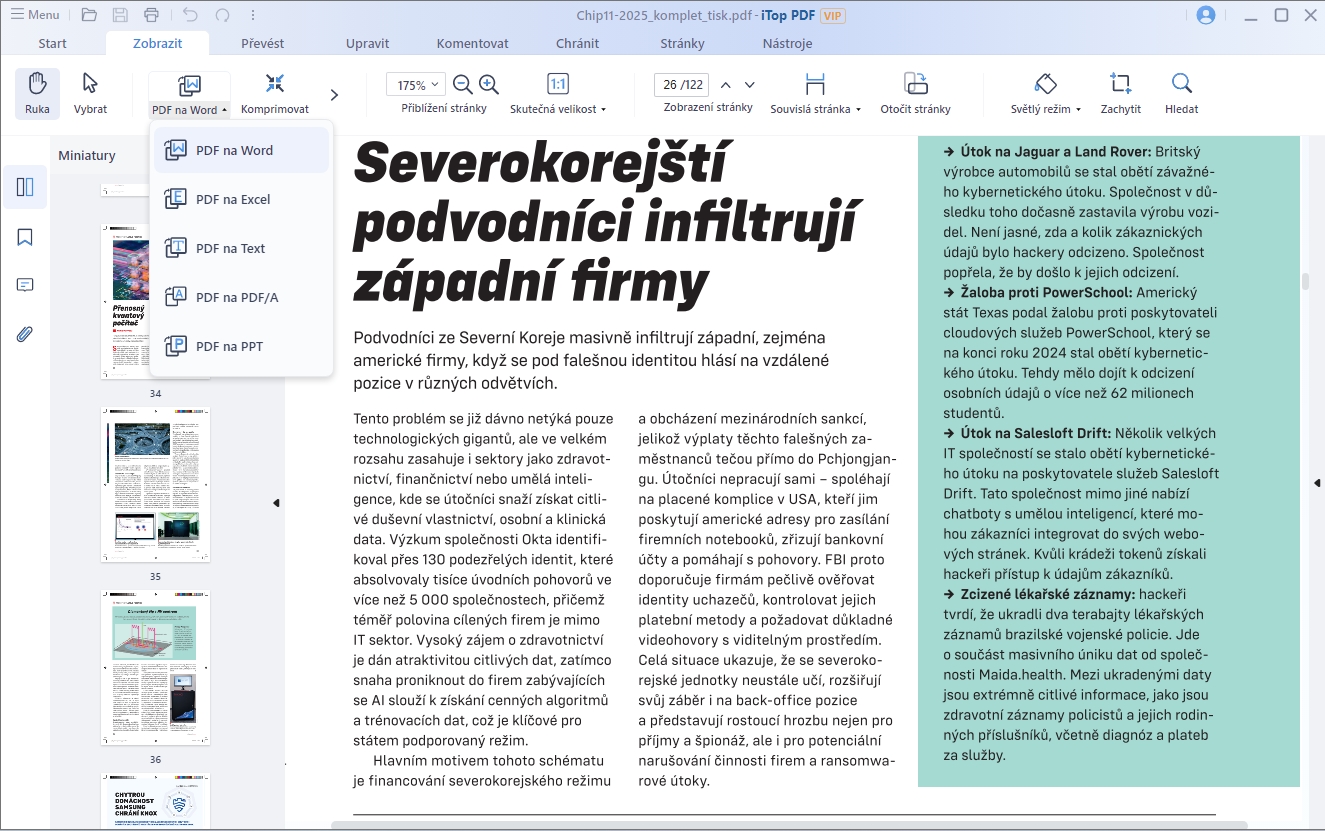1325x831 pixels.
Task: Open the bookmarks panel in sidebar
Action: click(25, 237)
